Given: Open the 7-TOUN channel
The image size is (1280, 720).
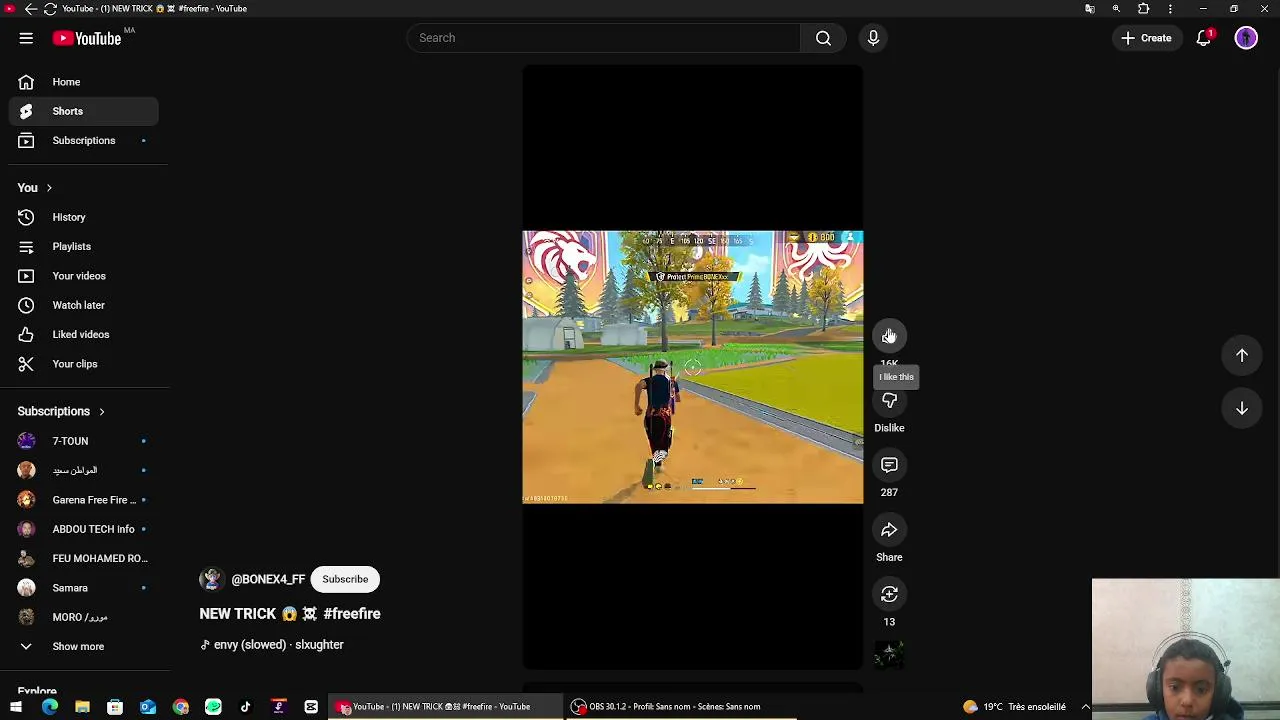Looking at the screenshot, I should click(x=84, y=441).
